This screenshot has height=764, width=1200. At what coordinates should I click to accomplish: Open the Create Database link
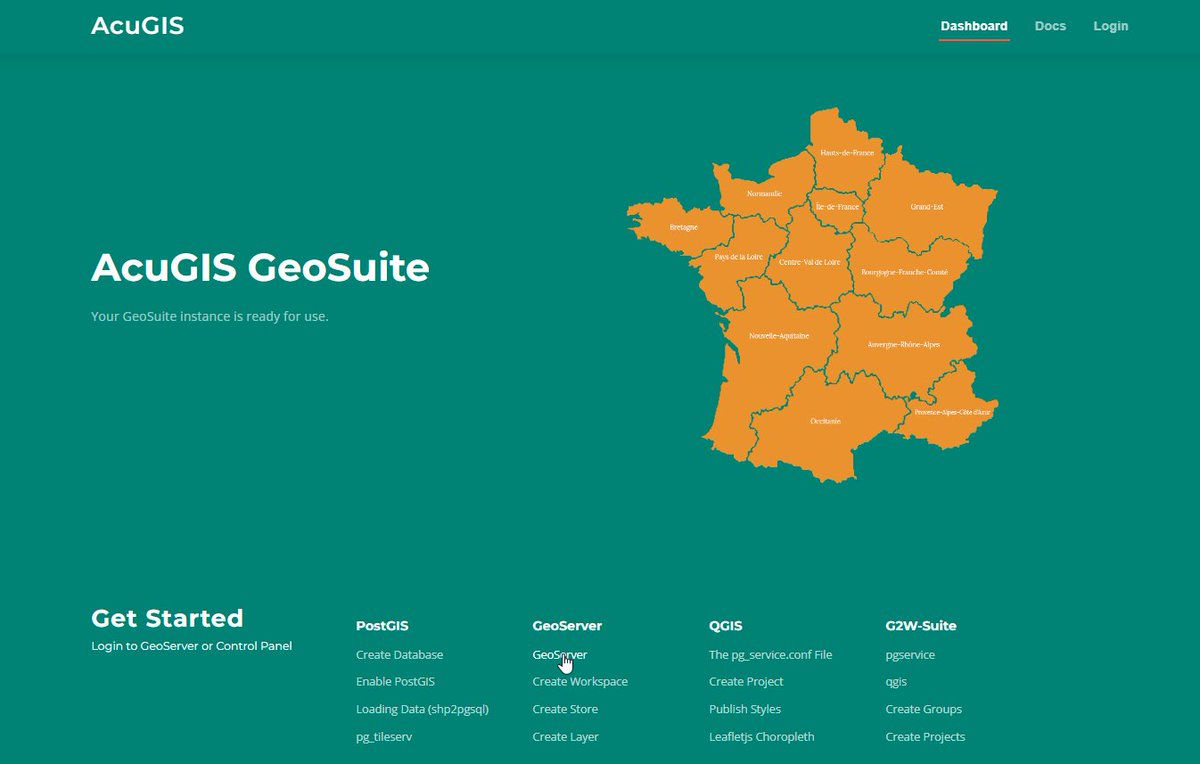(399, 655)
